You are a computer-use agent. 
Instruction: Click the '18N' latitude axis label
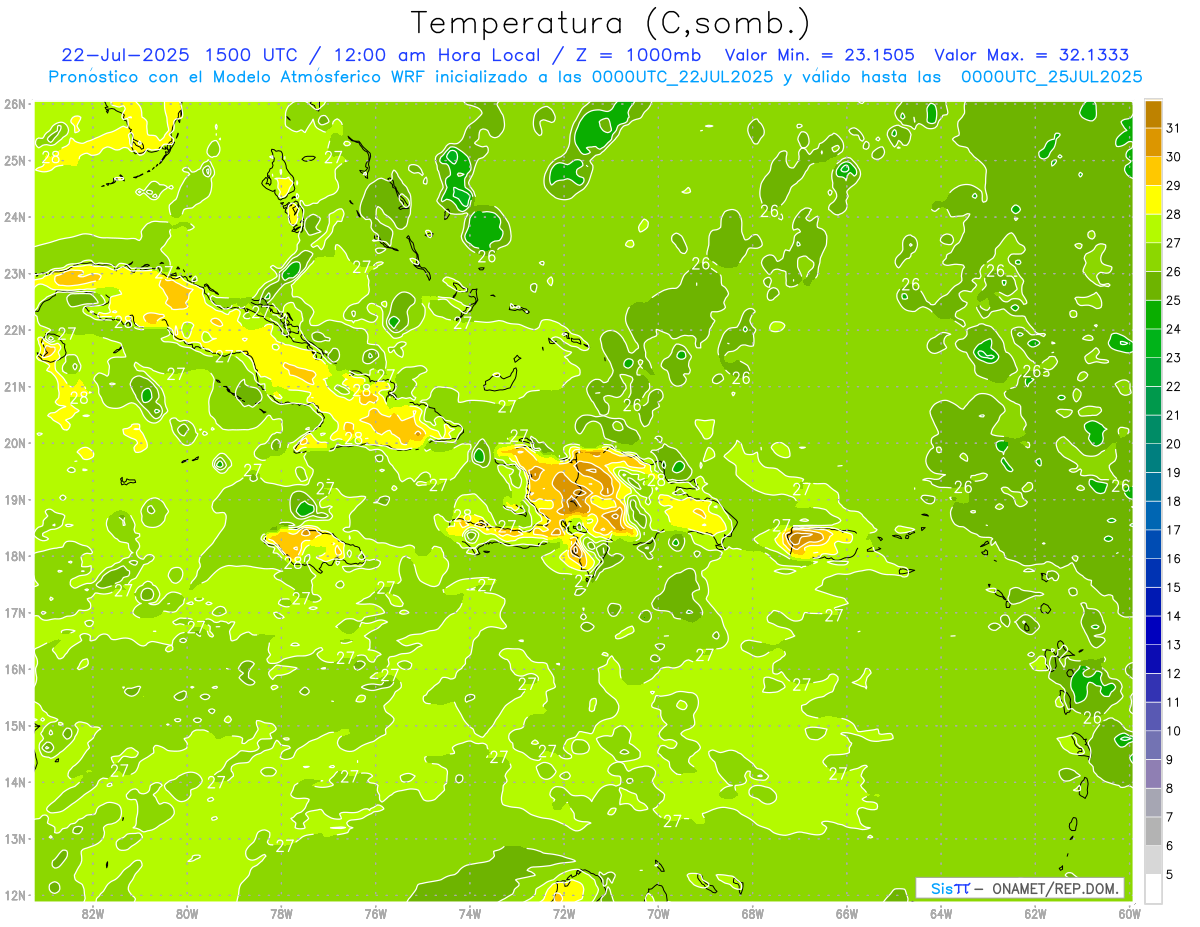[x=15, y=555]
